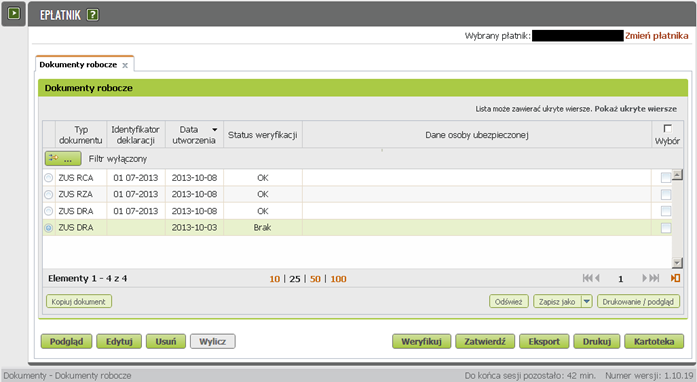Go to first page of results

pyautogui.click(x=587, y=278)
